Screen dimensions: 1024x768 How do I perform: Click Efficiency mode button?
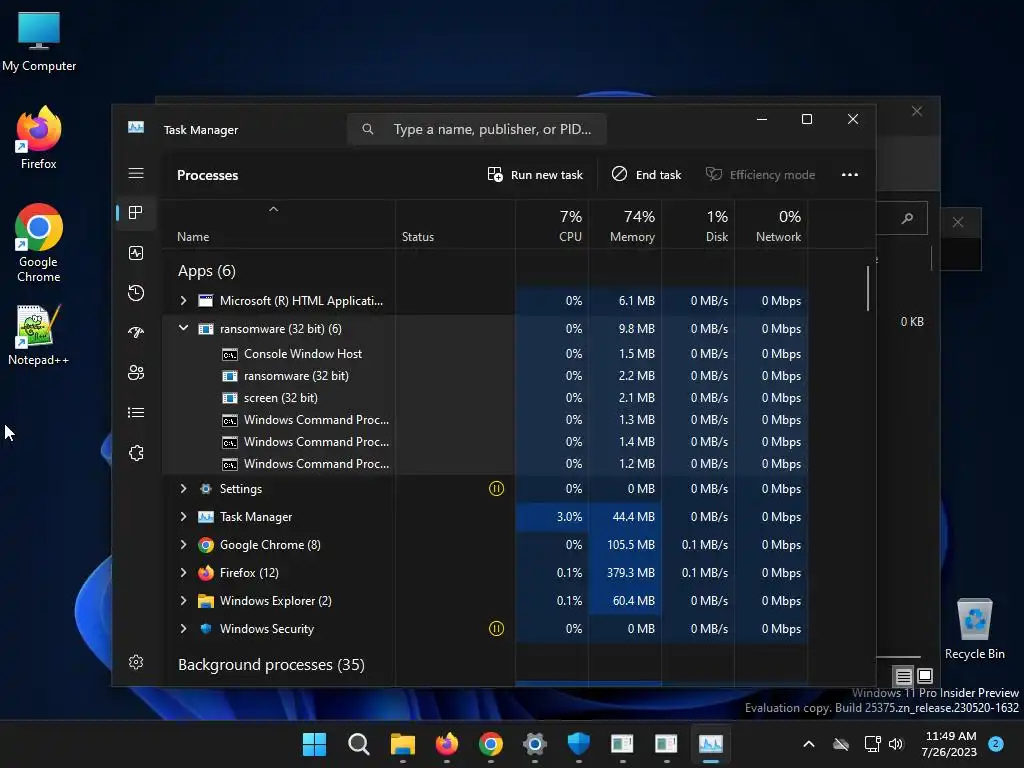click(760, 174)
